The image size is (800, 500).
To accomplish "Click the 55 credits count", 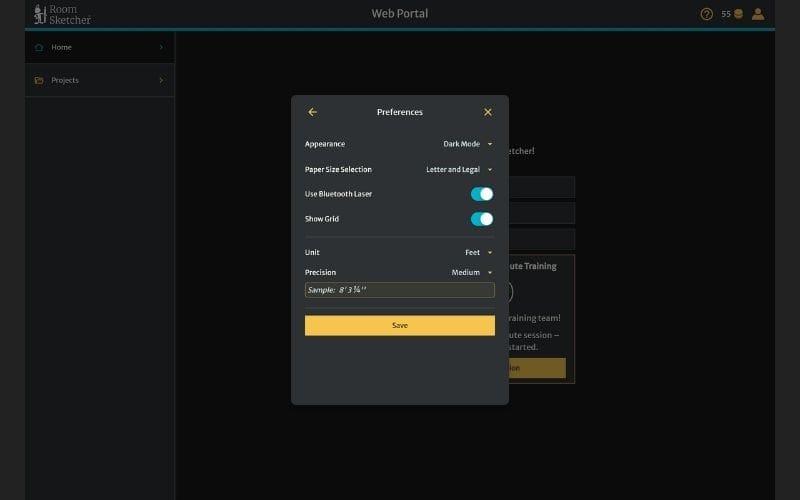I will (726, 14).
